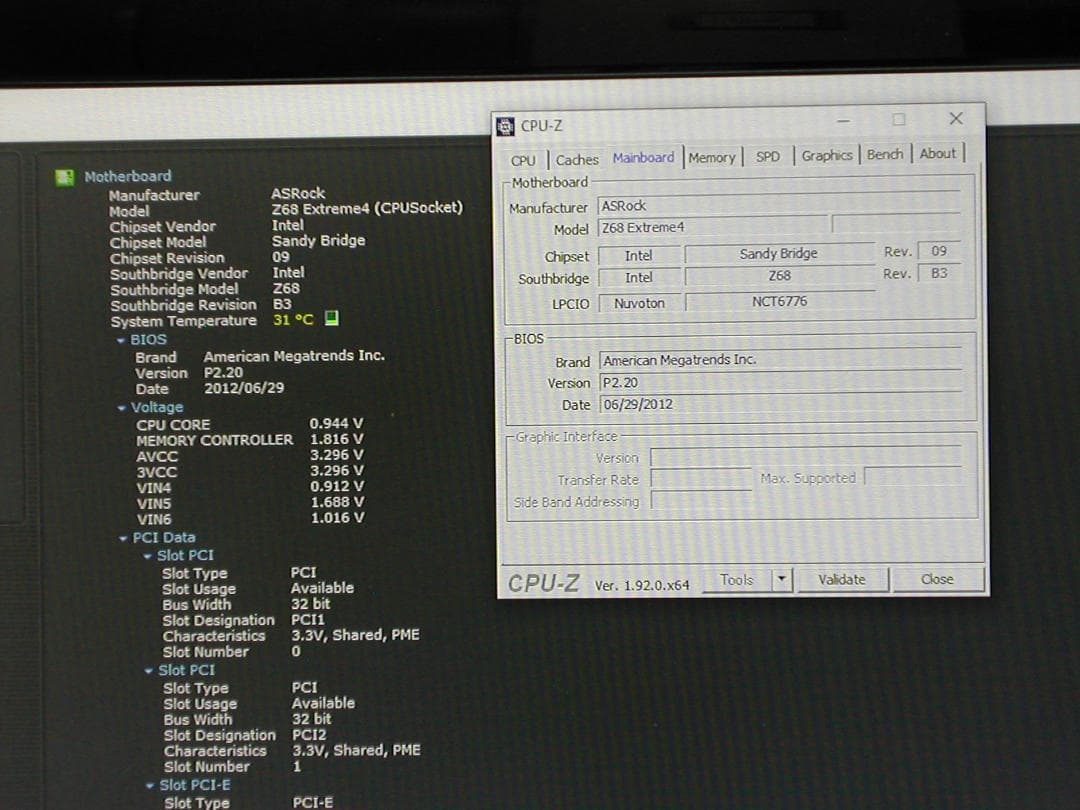Screen dimensions: 1080x810
Task: Collapse the first Slot PCI entry
Action: (150, 554)
